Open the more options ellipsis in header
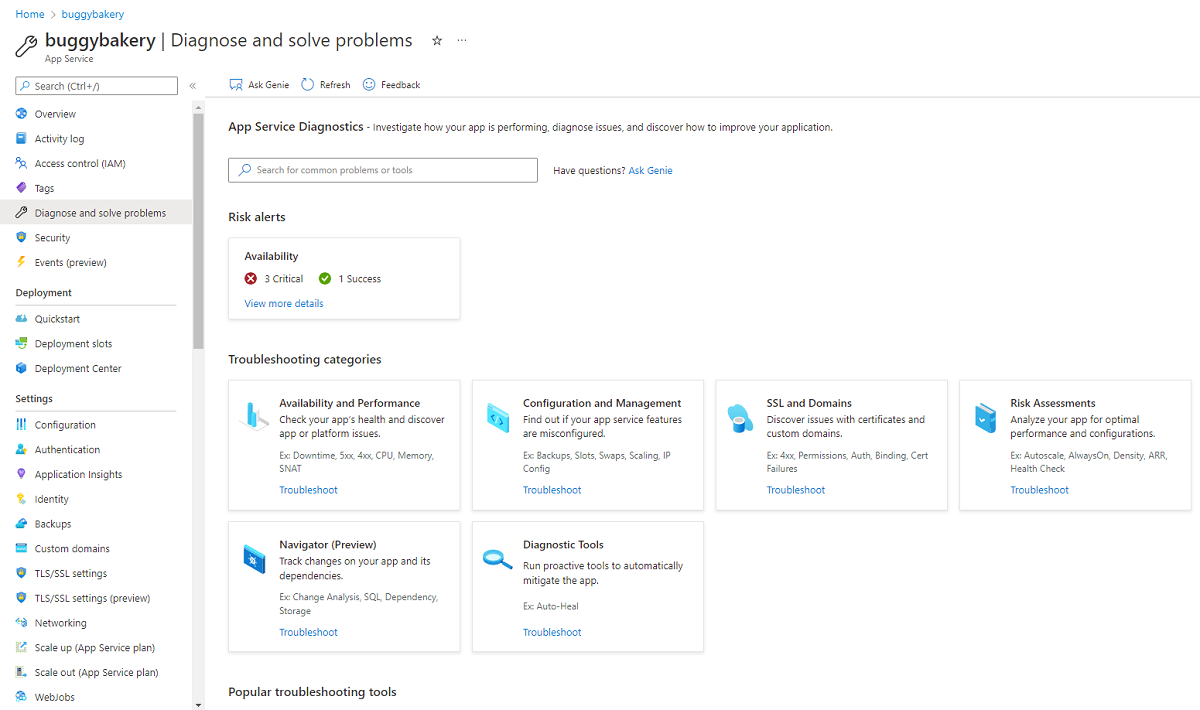Viewport: 1200px width, 710px height. point(462,41)
